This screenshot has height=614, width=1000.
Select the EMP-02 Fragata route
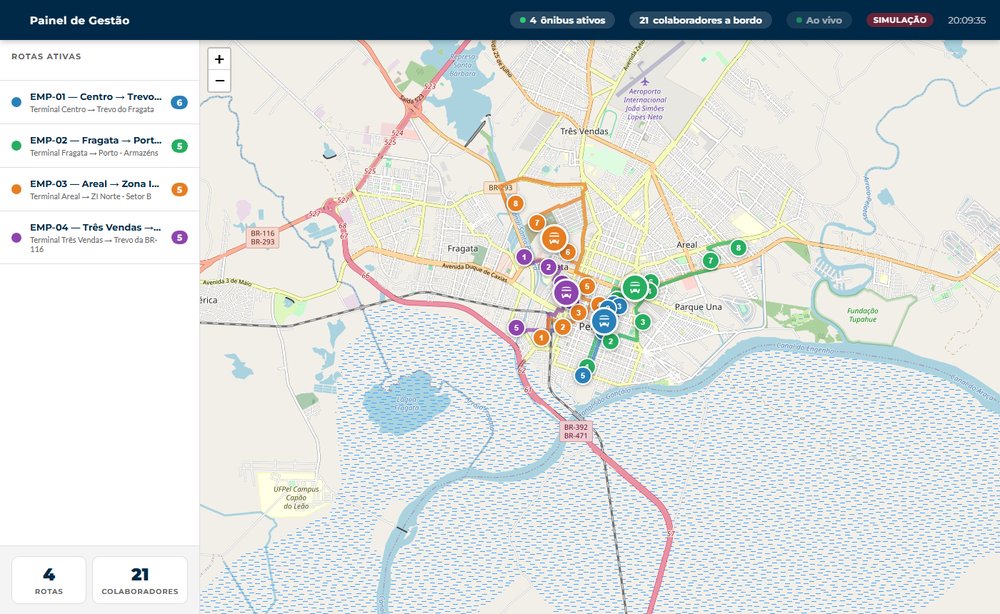[99, 146]
